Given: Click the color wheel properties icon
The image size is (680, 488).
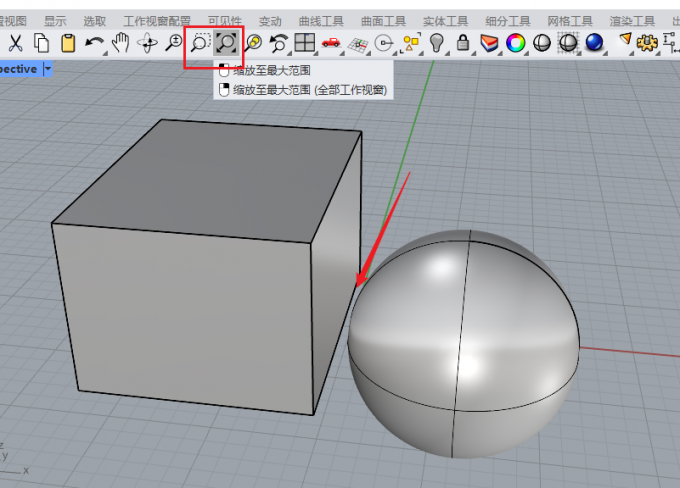Looking at the screenshot, I should pos(516,43).
